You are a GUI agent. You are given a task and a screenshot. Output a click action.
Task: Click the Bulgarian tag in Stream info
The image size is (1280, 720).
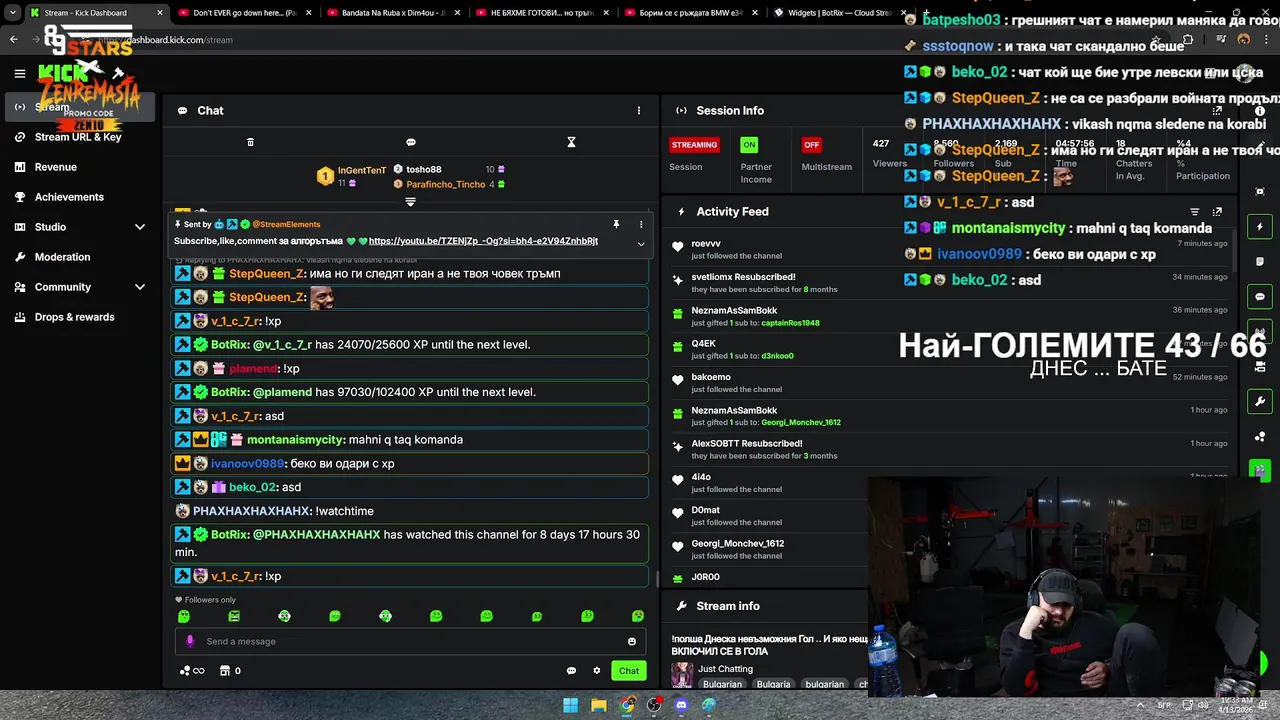point(722,685)
